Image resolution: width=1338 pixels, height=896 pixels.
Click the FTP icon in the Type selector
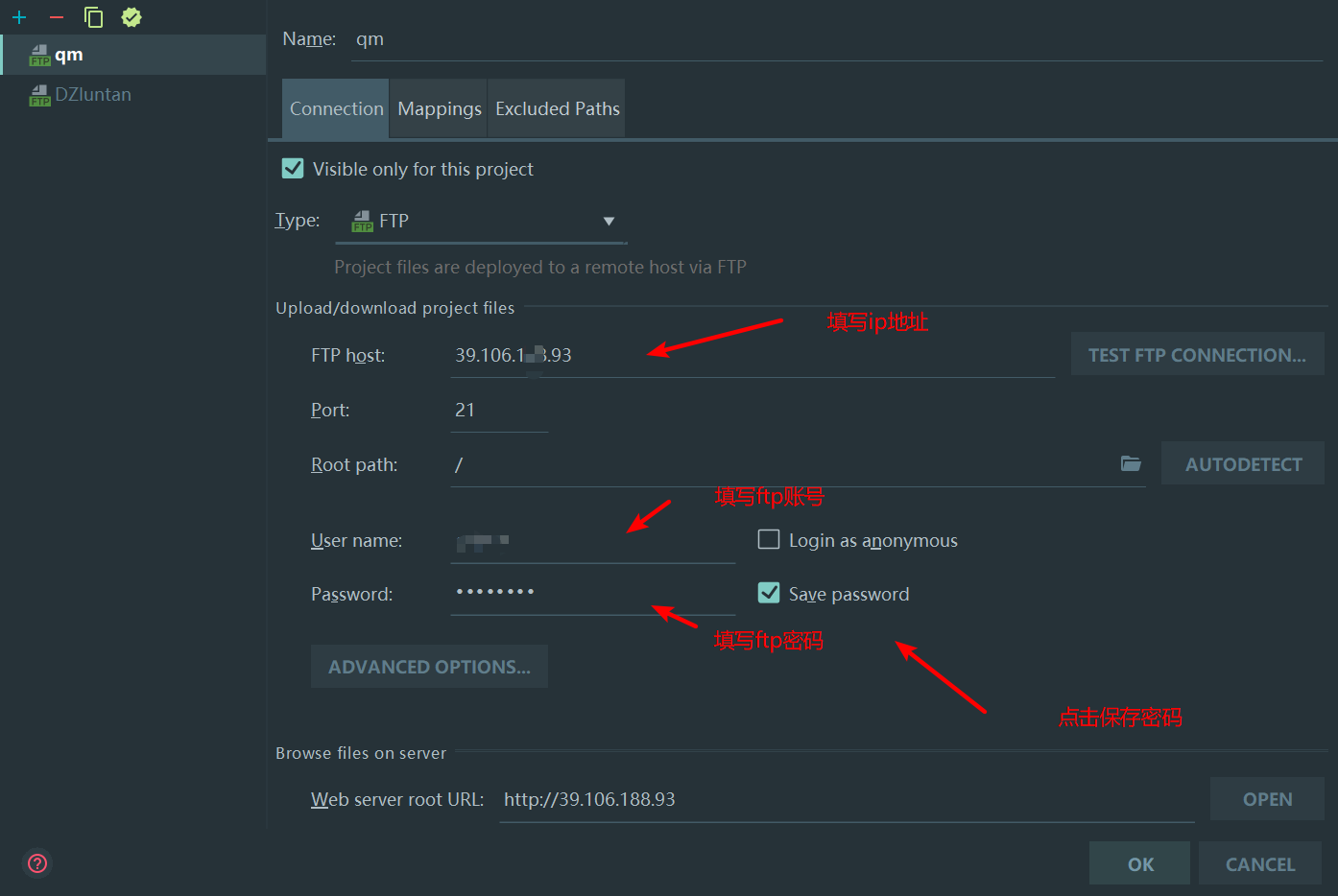coord(361,220)
